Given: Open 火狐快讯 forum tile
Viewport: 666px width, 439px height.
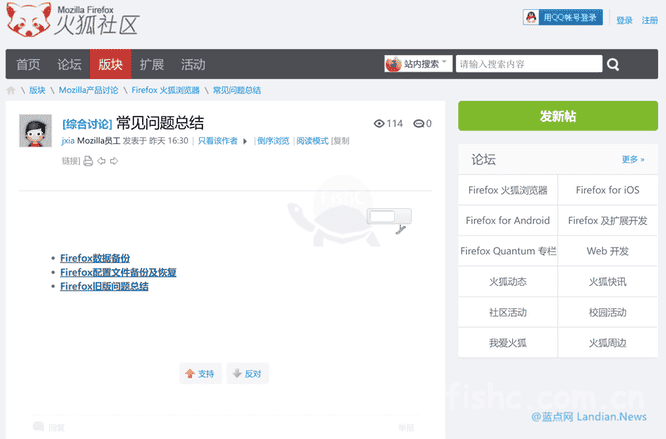Looking at the screenshot, I should pos(607,281).
